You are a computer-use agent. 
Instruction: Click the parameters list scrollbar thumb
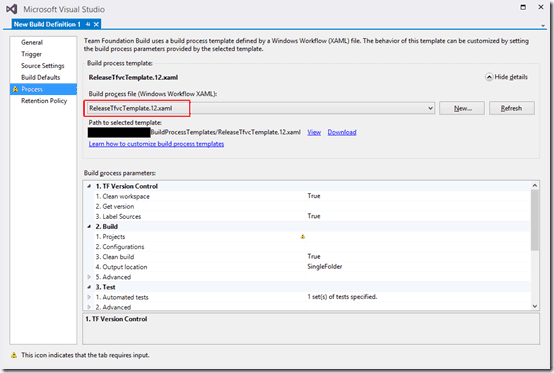tap(535, 220)
